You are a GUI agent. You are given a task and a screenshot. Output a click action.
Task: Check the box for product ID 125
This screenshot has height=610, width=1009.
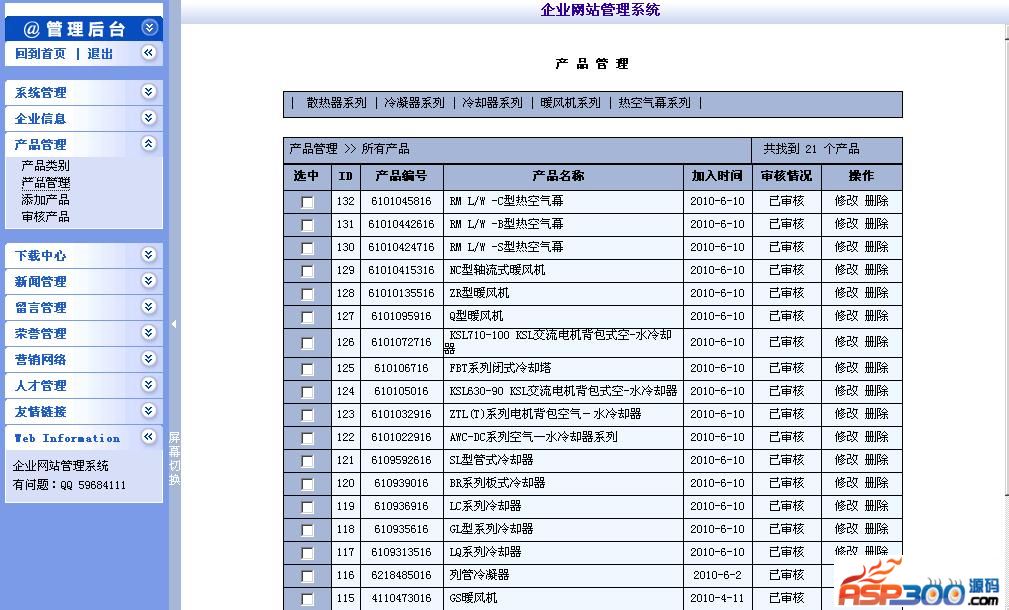pyautogui.click(x=308, y=369)
